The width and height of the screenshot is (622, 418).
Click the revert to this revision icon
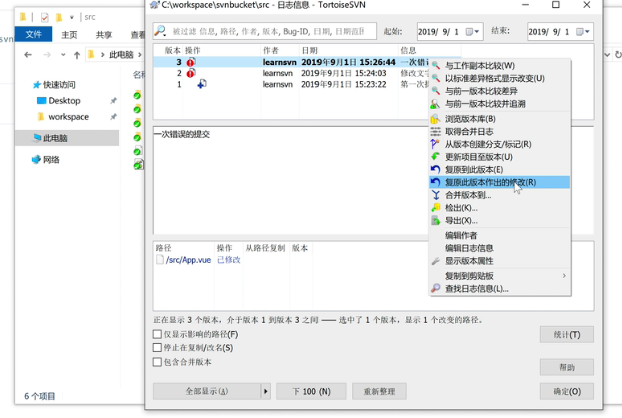tap(436, 169)
